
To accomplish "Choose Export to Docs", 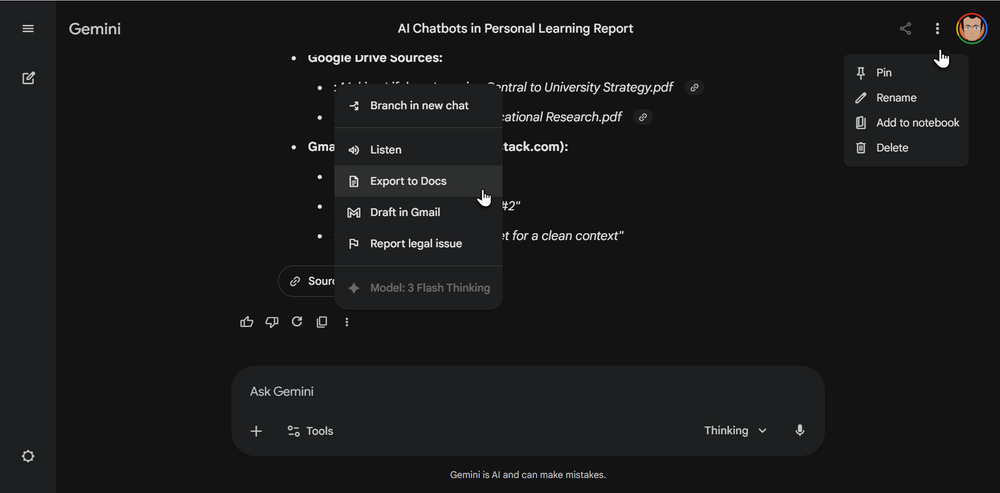I will click(x=418, y=181).
